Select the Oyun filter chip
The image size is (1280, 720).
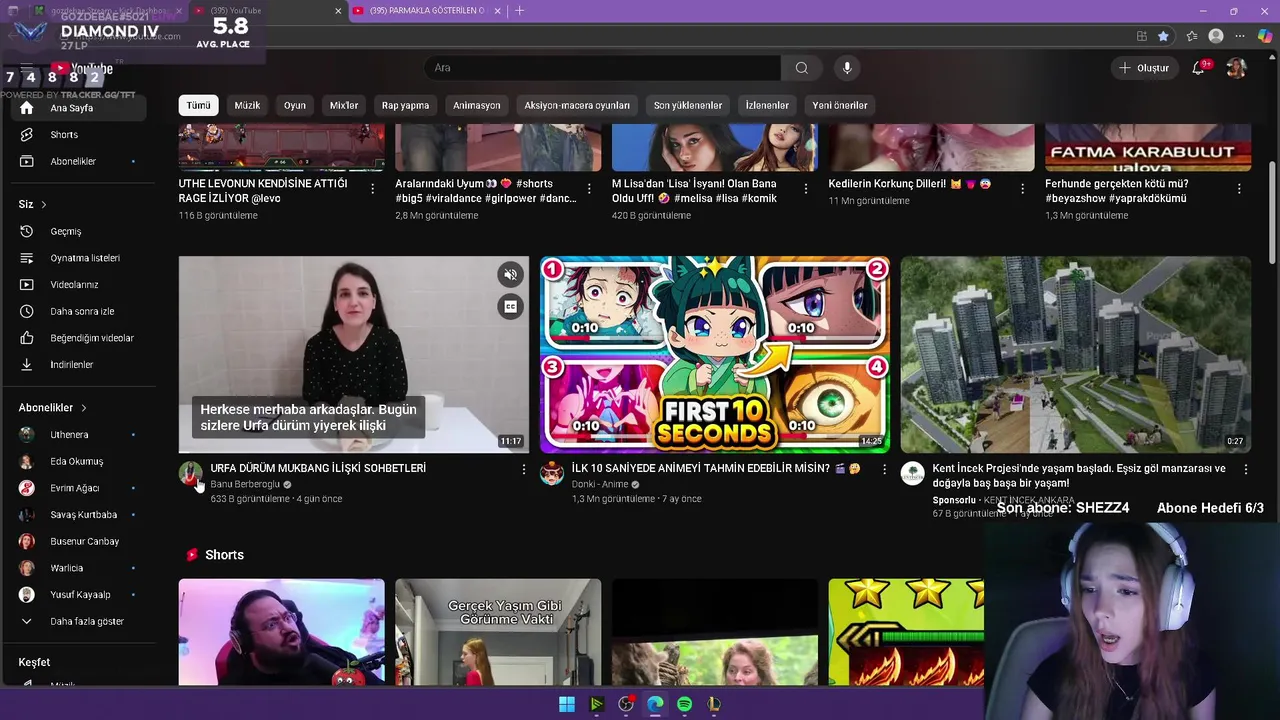[295, 105]
